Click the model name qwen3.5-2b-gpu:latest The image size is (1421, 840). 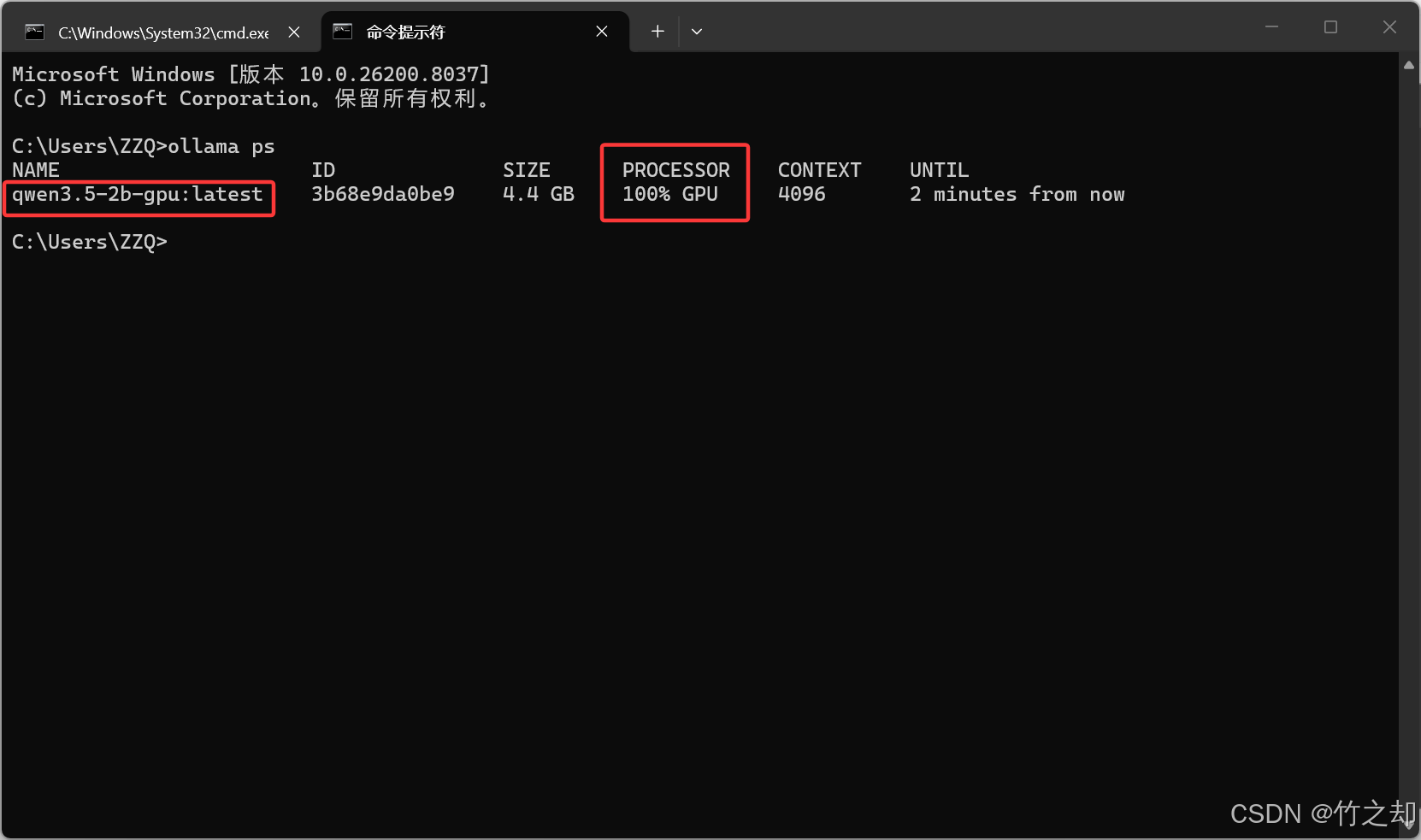pos(138,195)
